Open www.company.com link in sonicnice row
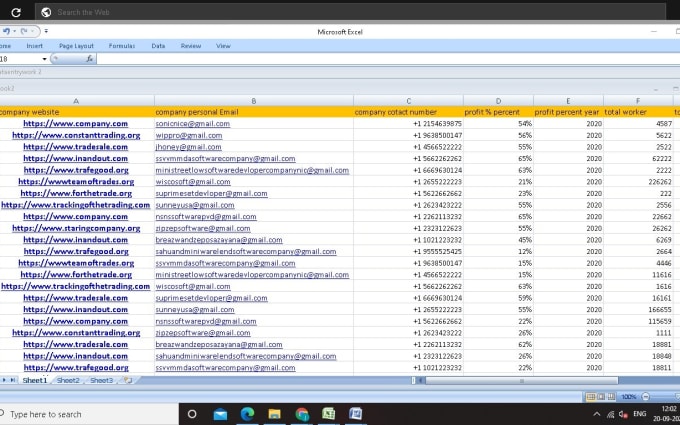 click(x=75, y=124)
